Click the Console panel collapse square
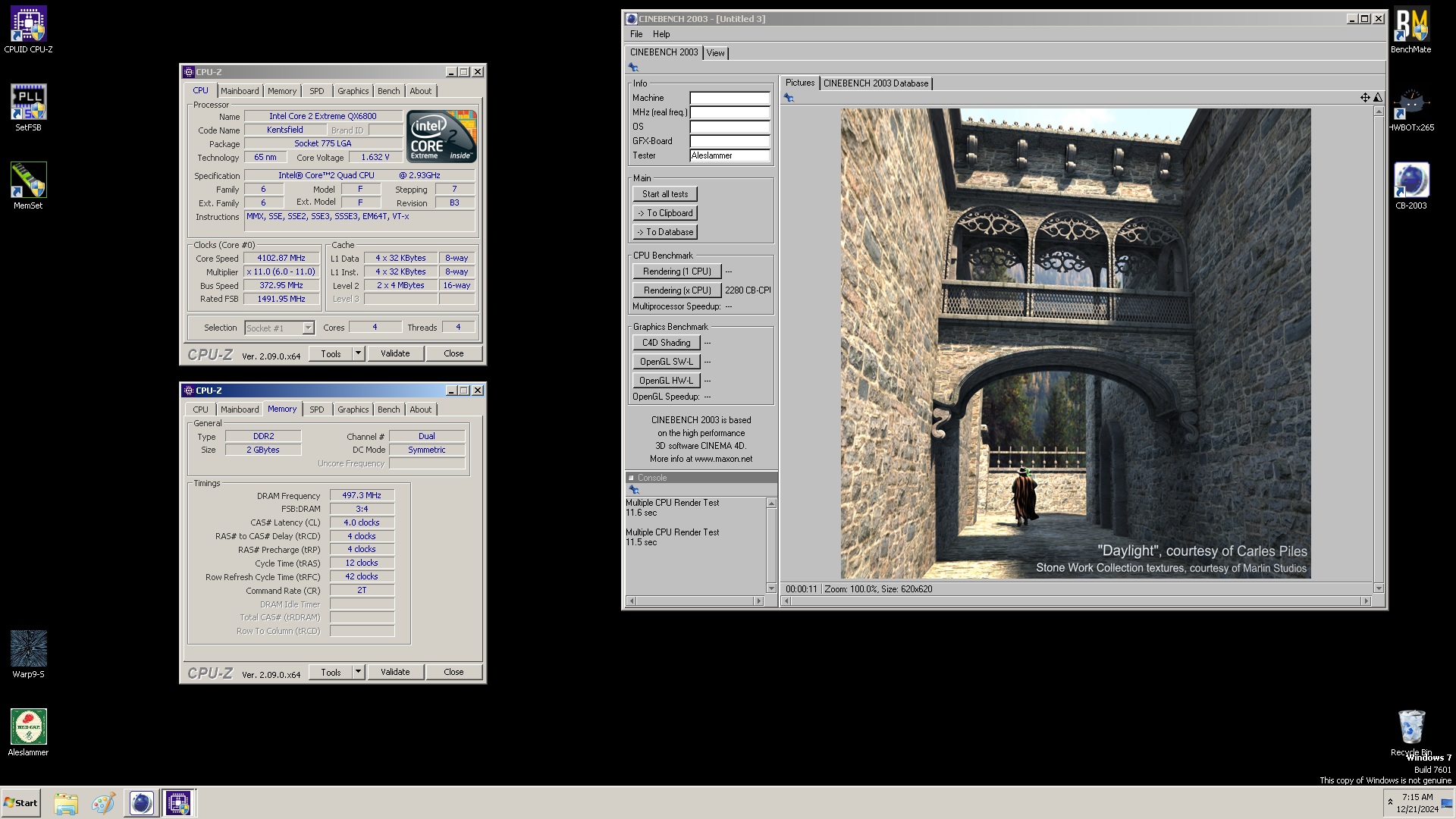The height and width of the screenshot is (819, 1456). point(631,478)
